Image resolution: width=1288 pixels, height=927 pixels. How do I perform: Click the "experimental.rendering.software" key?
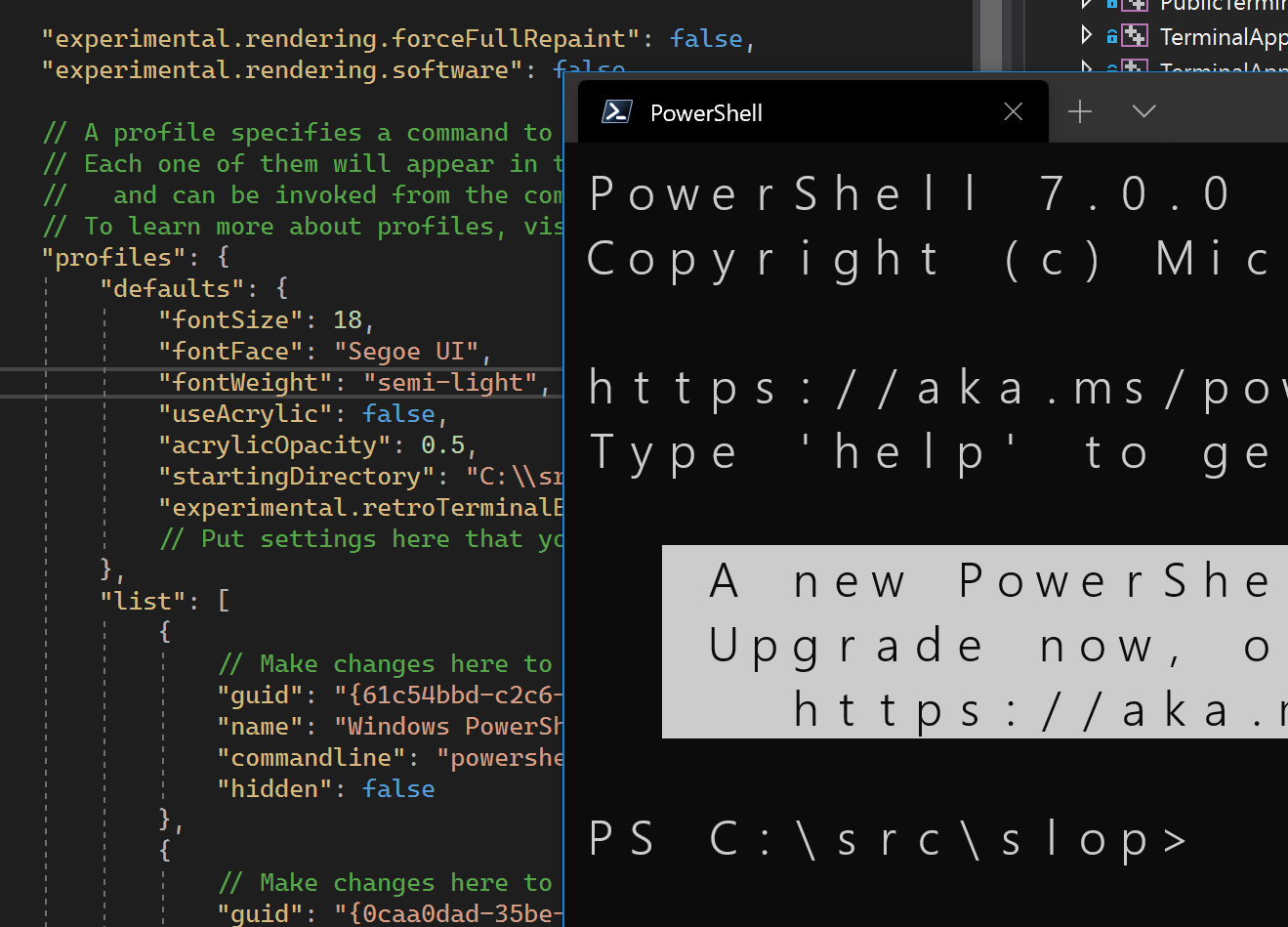click(282, 70)
